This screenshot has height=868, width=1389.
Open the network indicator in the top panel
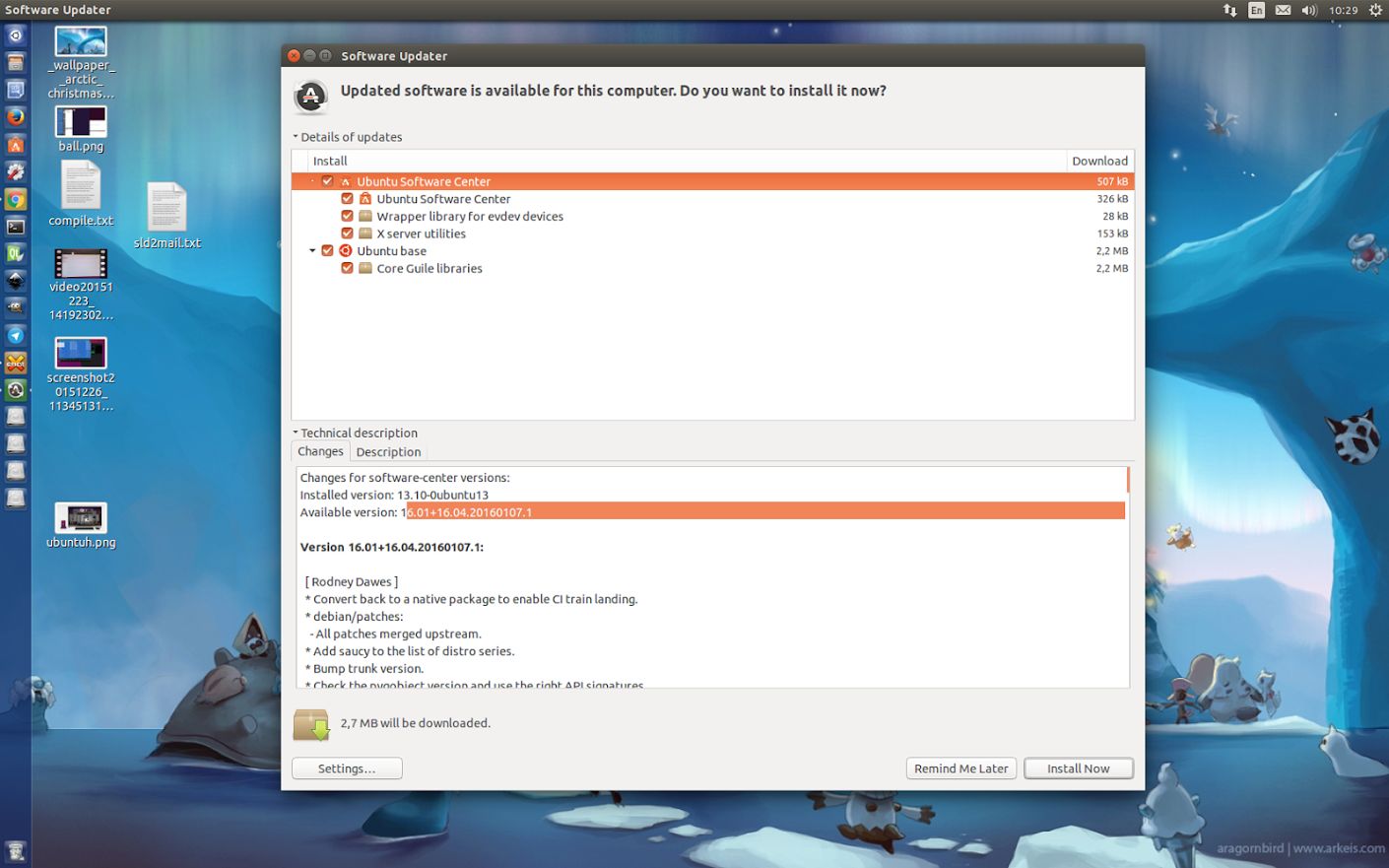(1229, 10)
